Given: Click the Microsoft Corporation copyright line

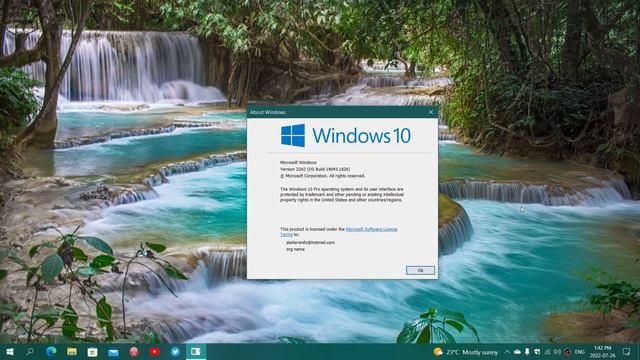Looking at the screenshot, I should point(322,176).
